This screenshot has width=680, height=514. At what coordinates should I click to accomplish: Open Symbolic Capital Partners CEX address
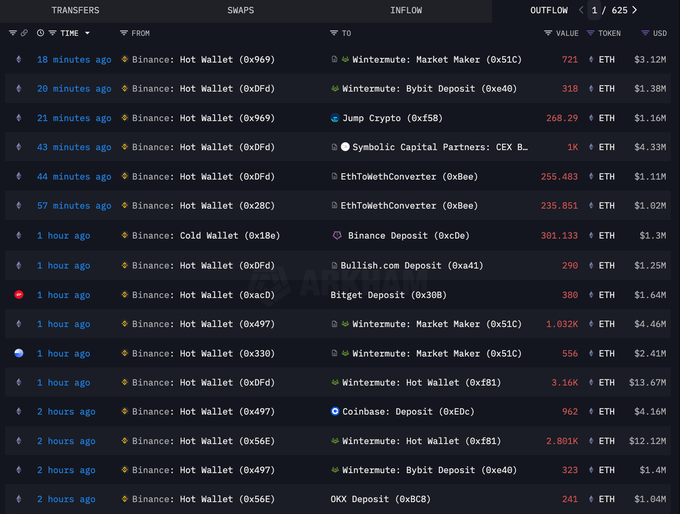point(440,147)
